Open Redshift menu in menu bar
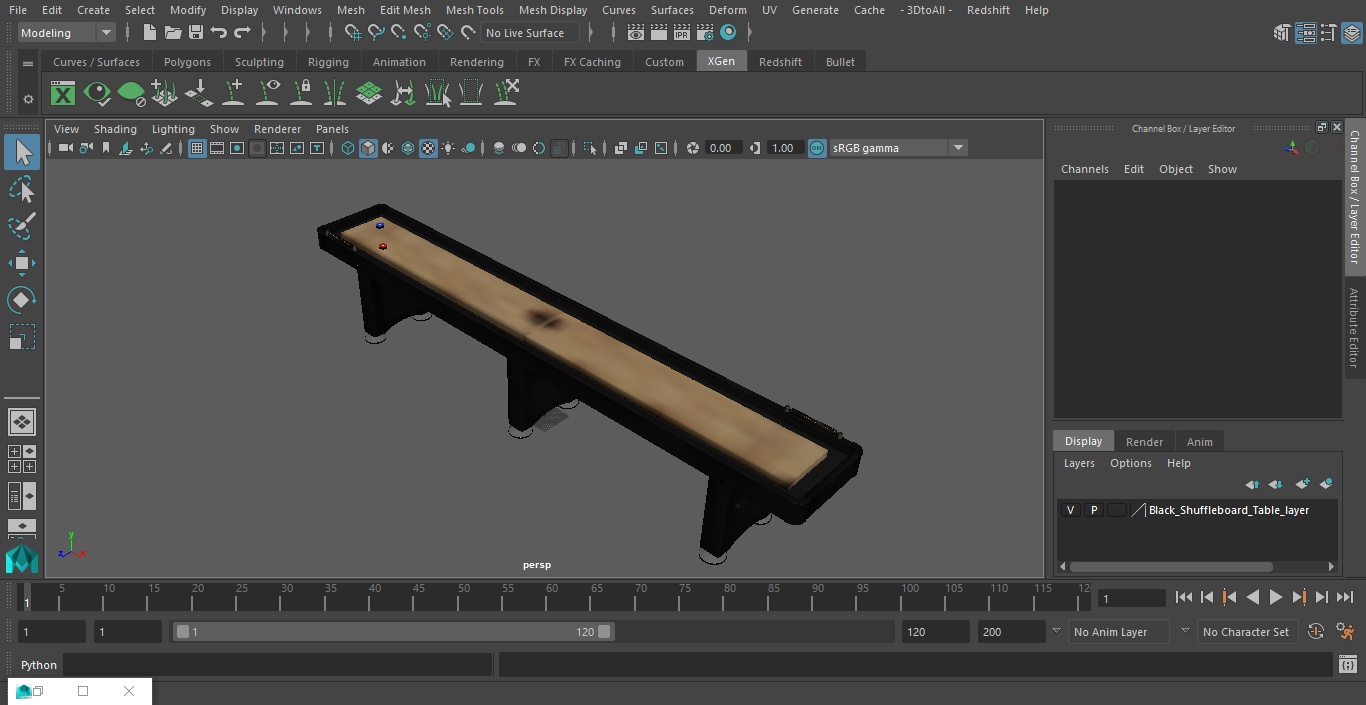The width and height of the screenshot is (1366, 705). coord(988,10)
